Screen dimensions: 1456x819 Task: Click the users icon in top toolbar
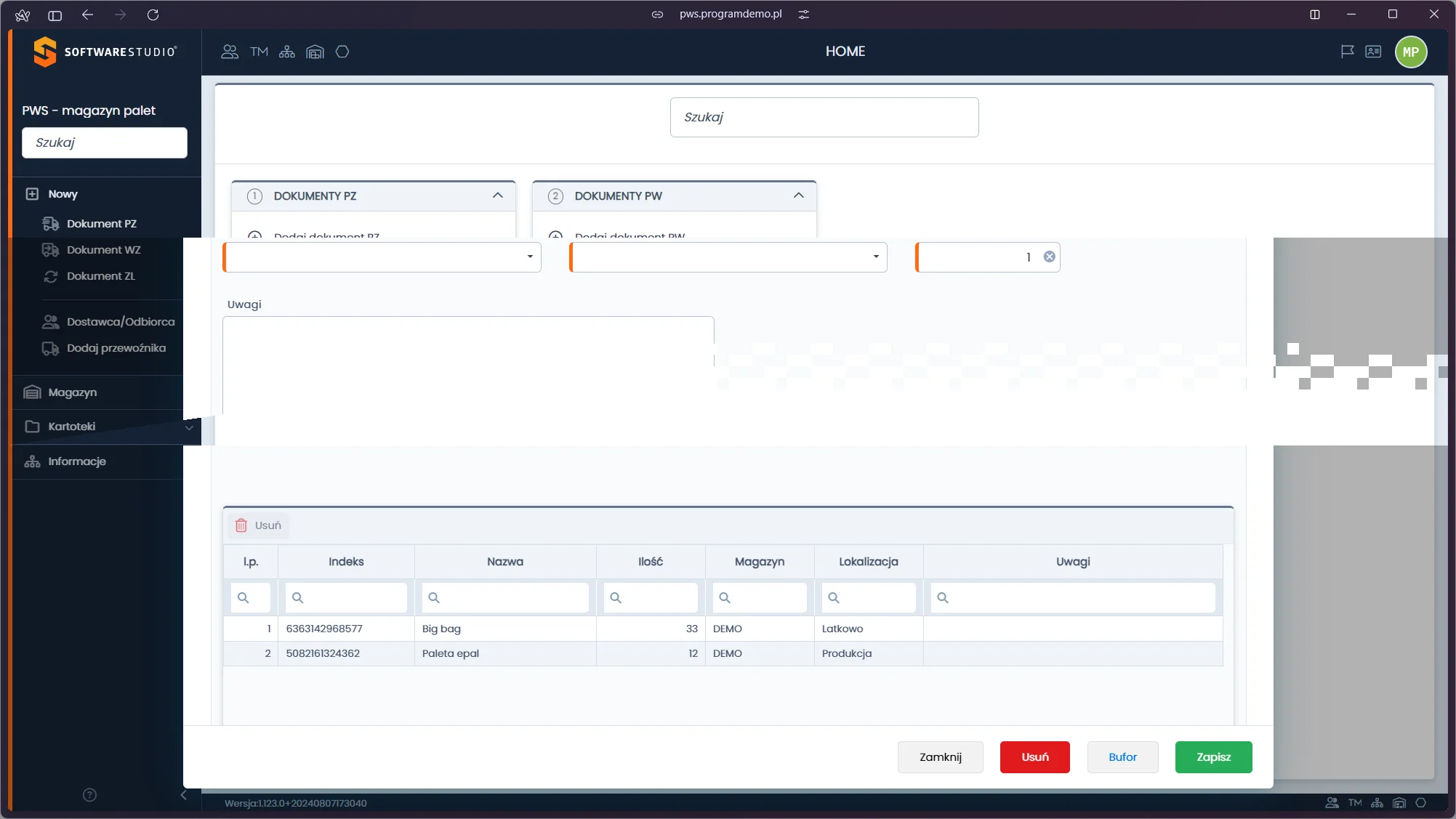(230, 52)
